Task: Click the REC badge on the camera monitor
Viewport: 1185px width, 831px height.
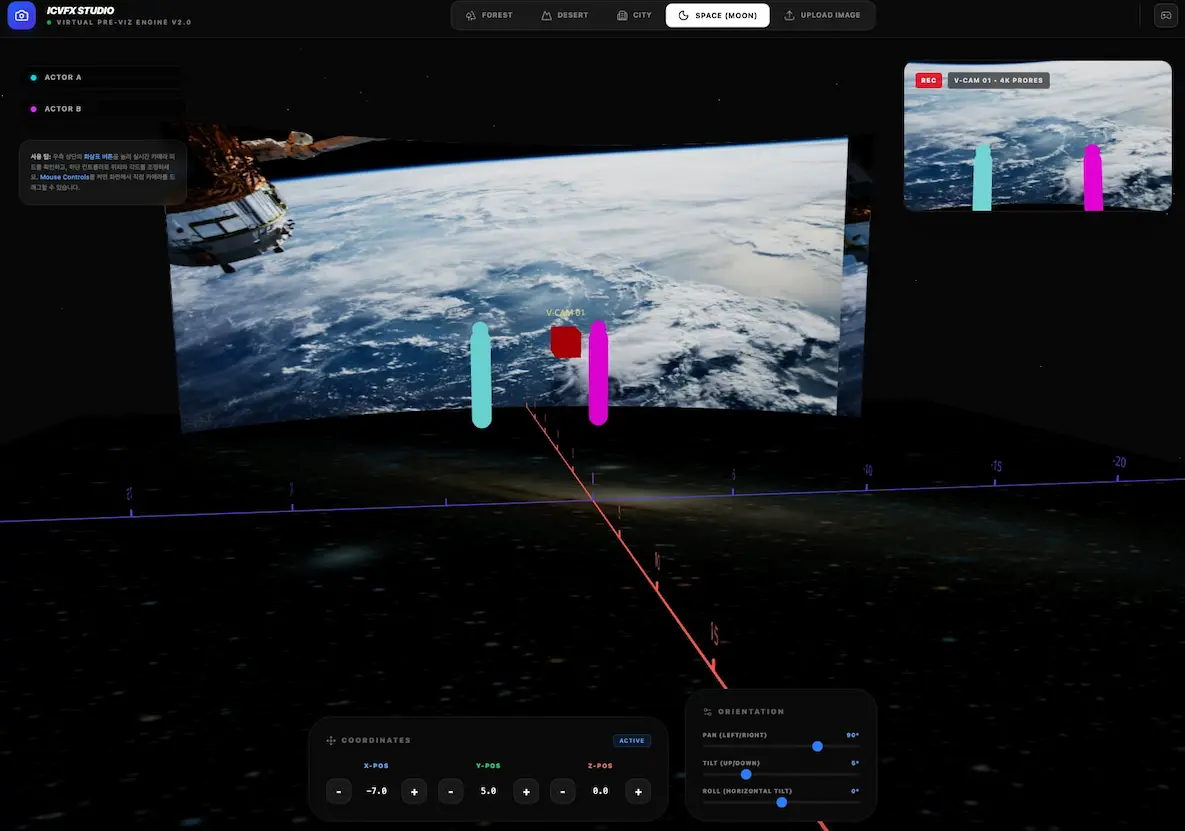Action: (x=928, y=80)
